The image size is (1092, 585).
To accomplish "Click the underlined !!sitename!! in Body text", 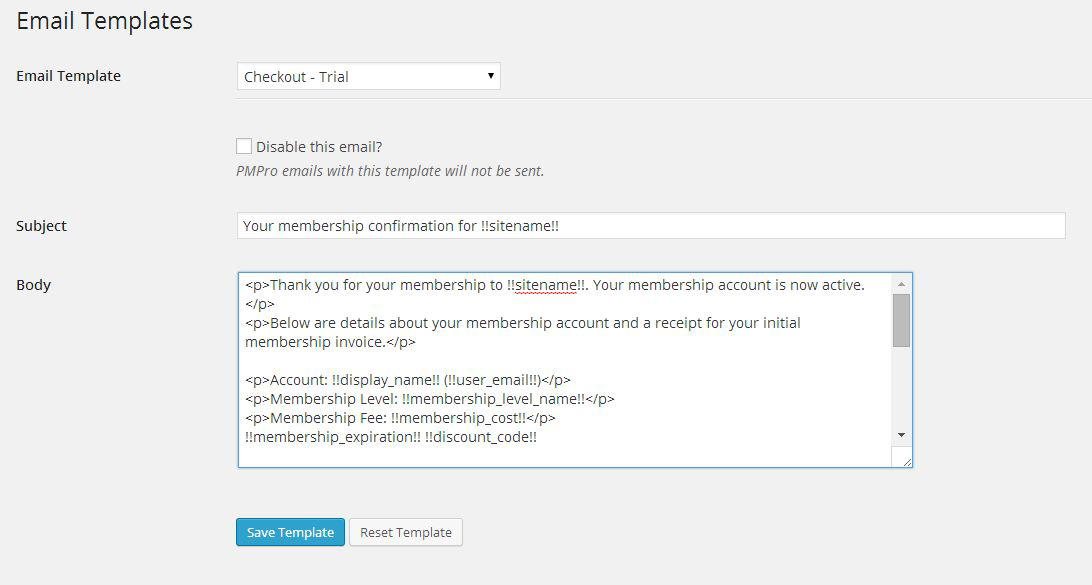I will [546, 285].
